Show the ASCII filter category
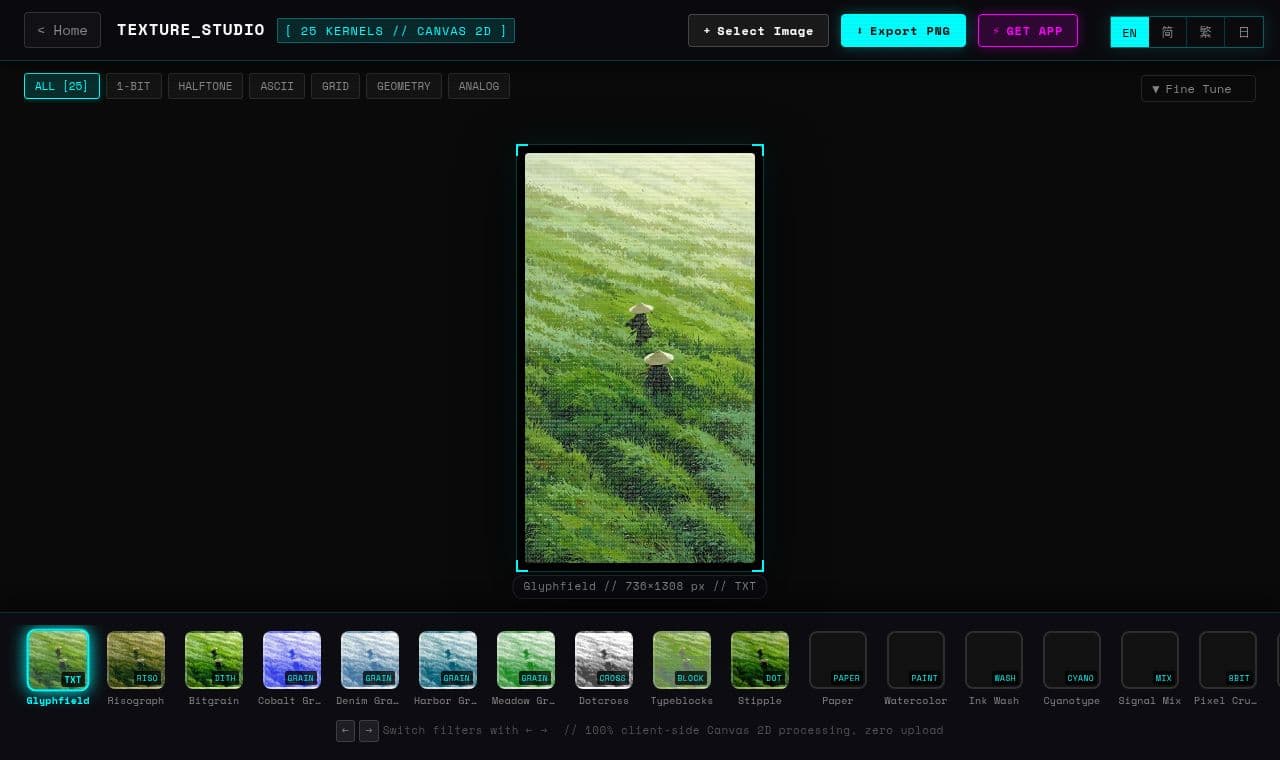The width and height of the screenshot is (1280, 760). (277, 86)
